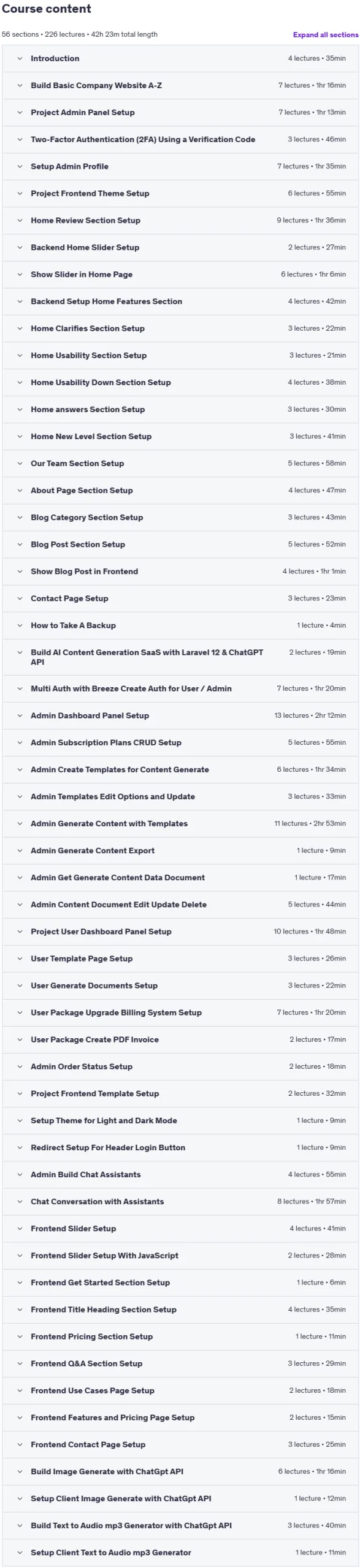
Task: Open Build AI Content Generation SaaS section
Action: tap(180, 657)
